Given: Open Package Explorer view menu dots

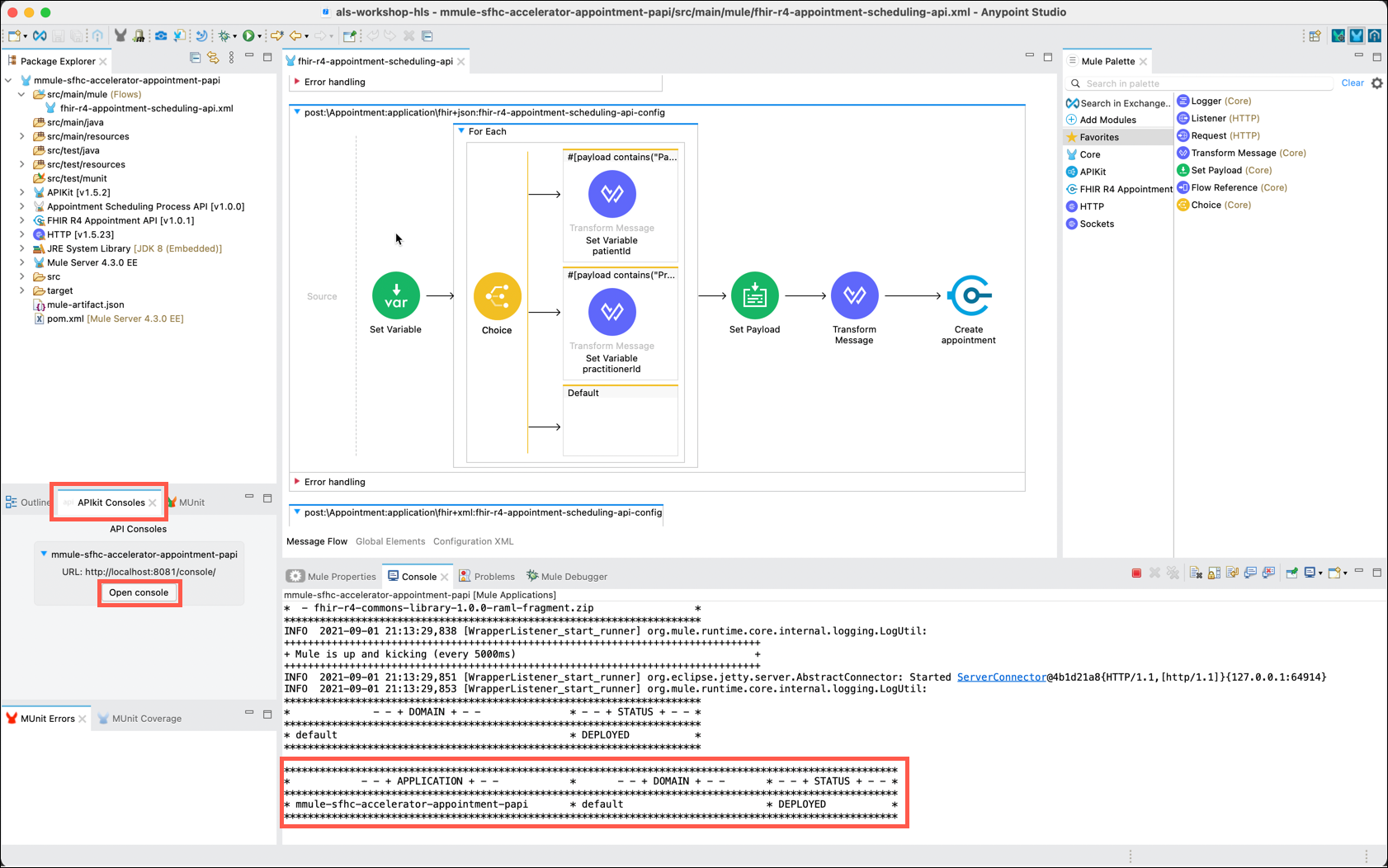Looking at the screenshot, I should (x=232, y=58).
